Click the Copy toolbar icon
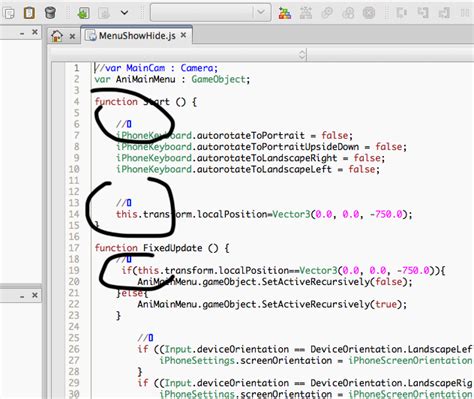The width and height of the screenshot is (474, 399). [x=9, y=13]
